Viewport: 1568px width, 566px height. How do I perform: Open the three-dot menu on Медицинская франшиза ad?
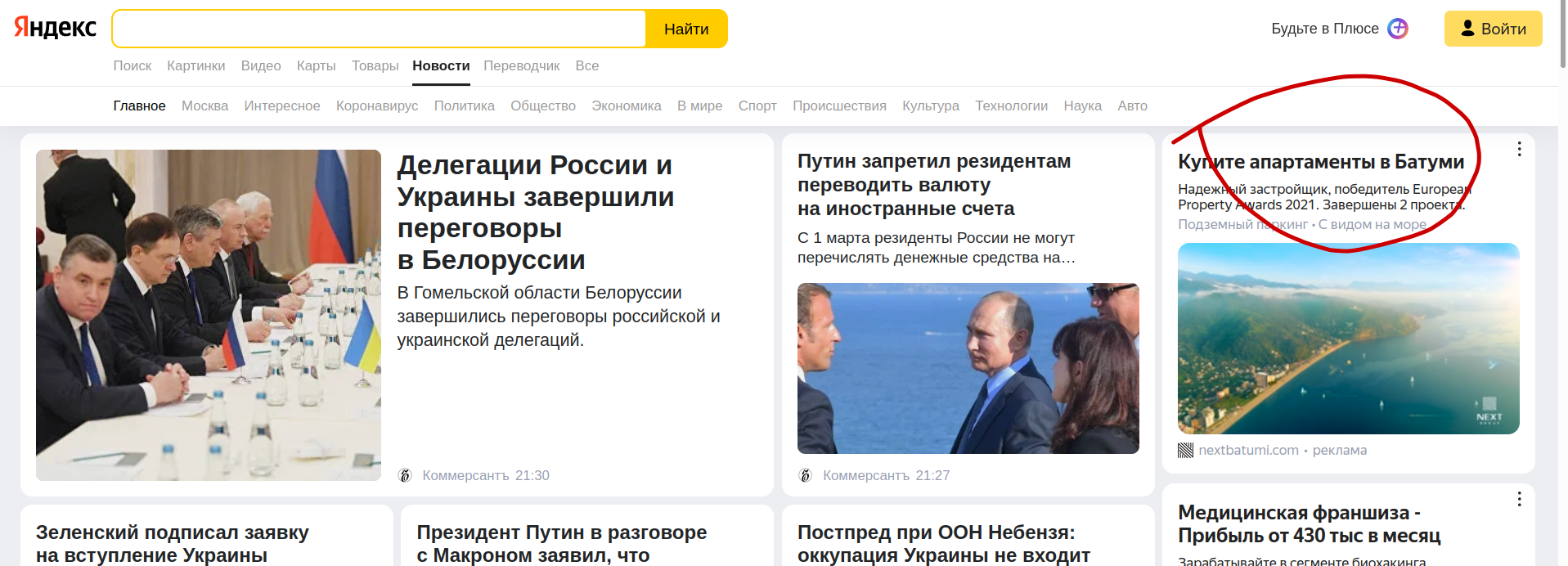[1519, 499]
